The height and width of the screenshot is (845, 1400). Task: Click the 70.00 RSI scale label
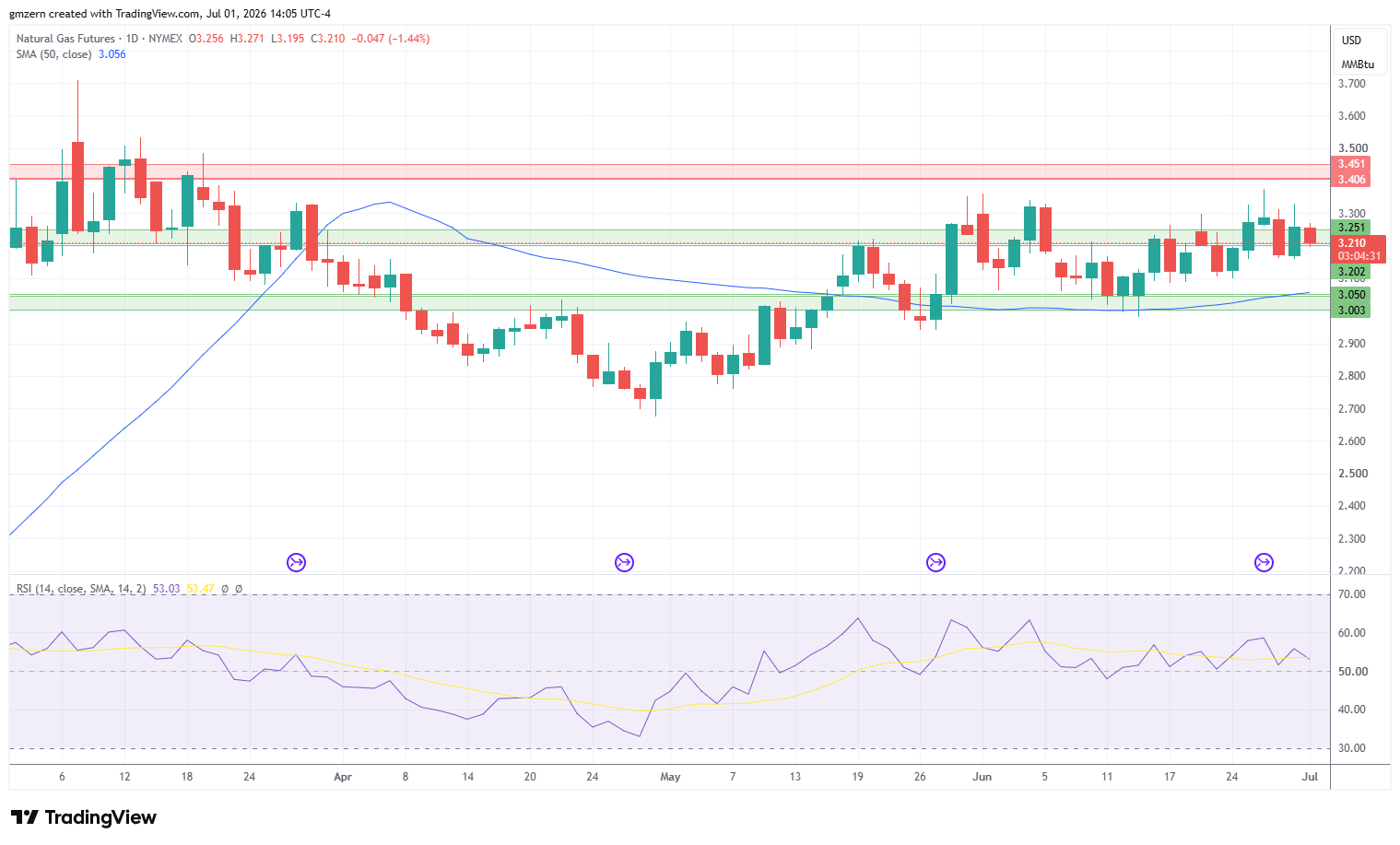click(x=1352, y=594)
